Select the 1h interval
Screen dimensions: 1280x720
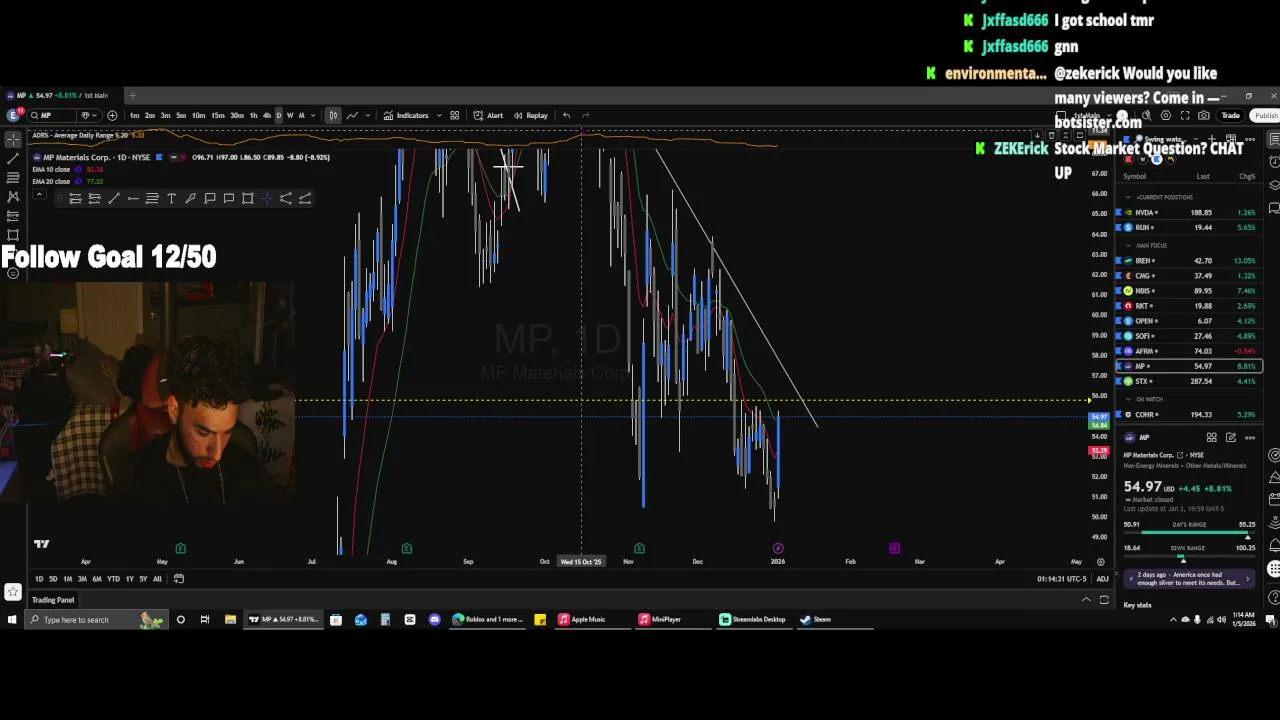click(253, 115)
